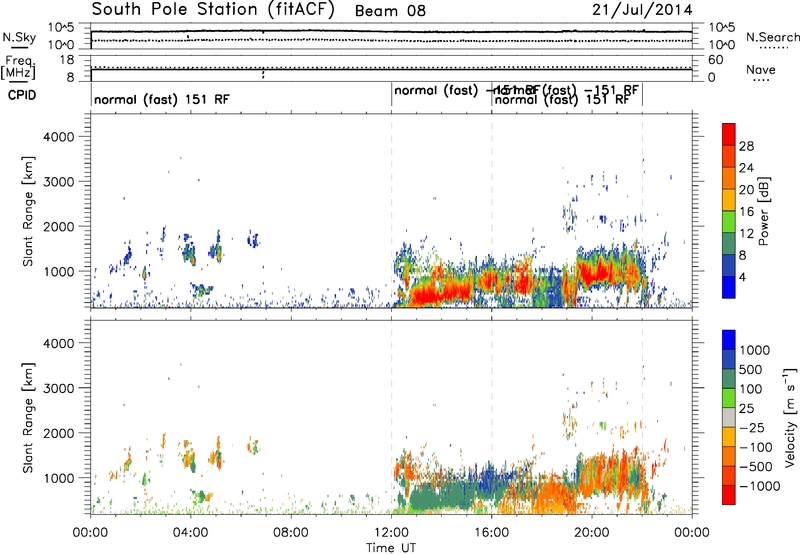Click the '16' label on the power colorbar
This screenshot has height=554, width=800.
click(746, 212)
